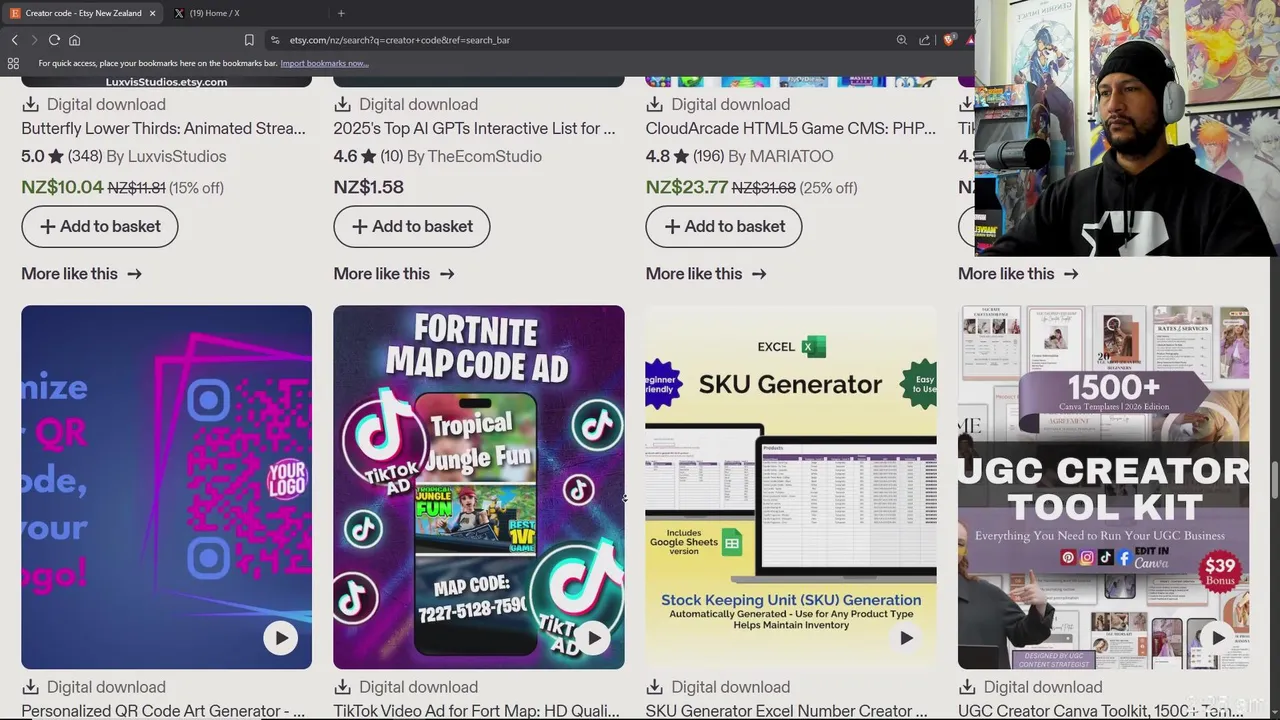Go back to the previous page
Screen dimensions: 1280x720
point(15,40)
